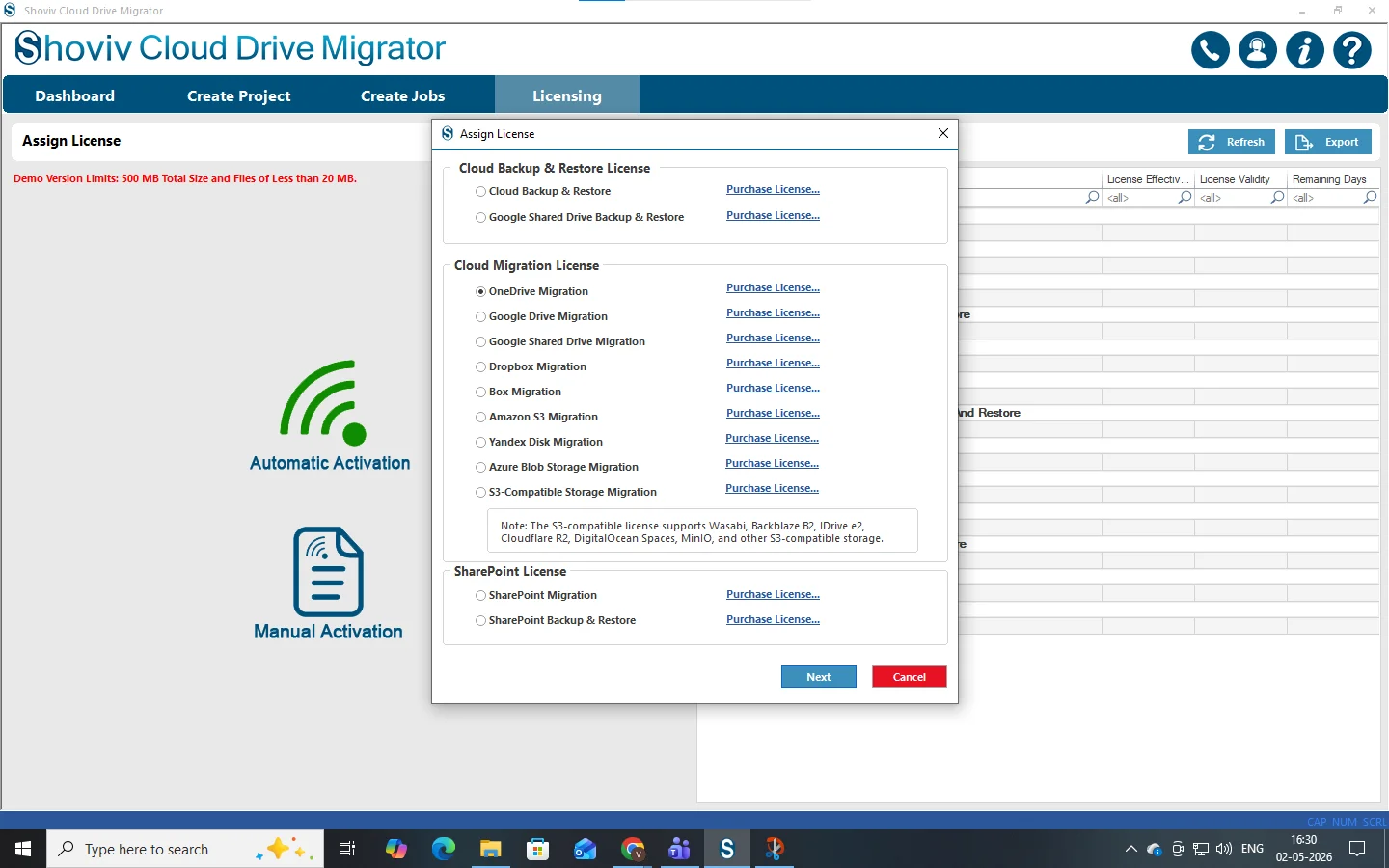Select the OneDrive Migration radio button

click(480, 291)
